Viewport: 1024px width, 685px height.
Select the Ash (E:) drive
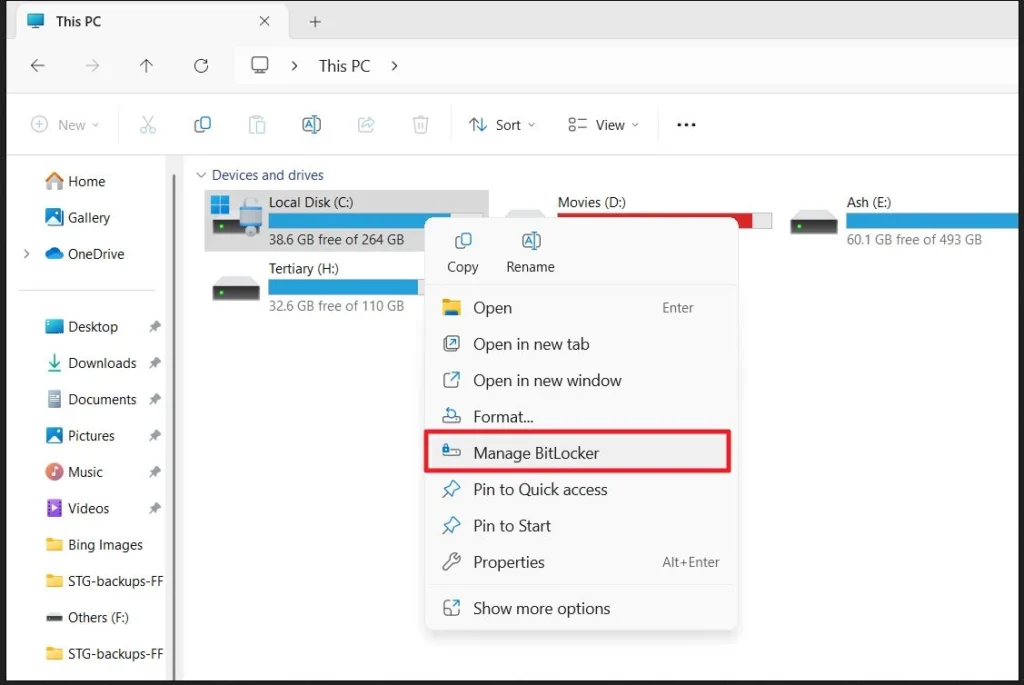[x=868, y=202]
